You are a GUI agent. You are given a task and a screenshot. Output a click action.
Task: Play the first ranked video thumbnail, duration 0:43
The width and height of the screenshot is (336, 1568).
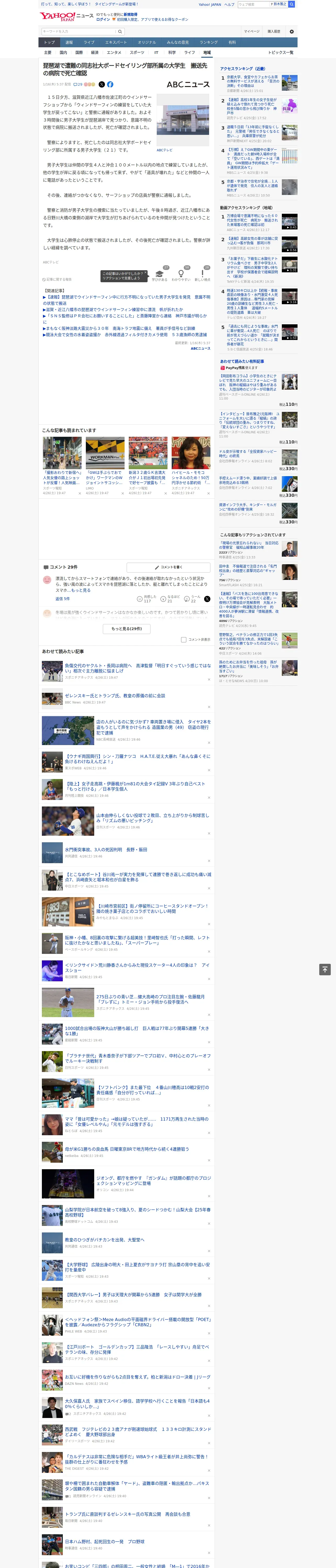pos(290,222)
